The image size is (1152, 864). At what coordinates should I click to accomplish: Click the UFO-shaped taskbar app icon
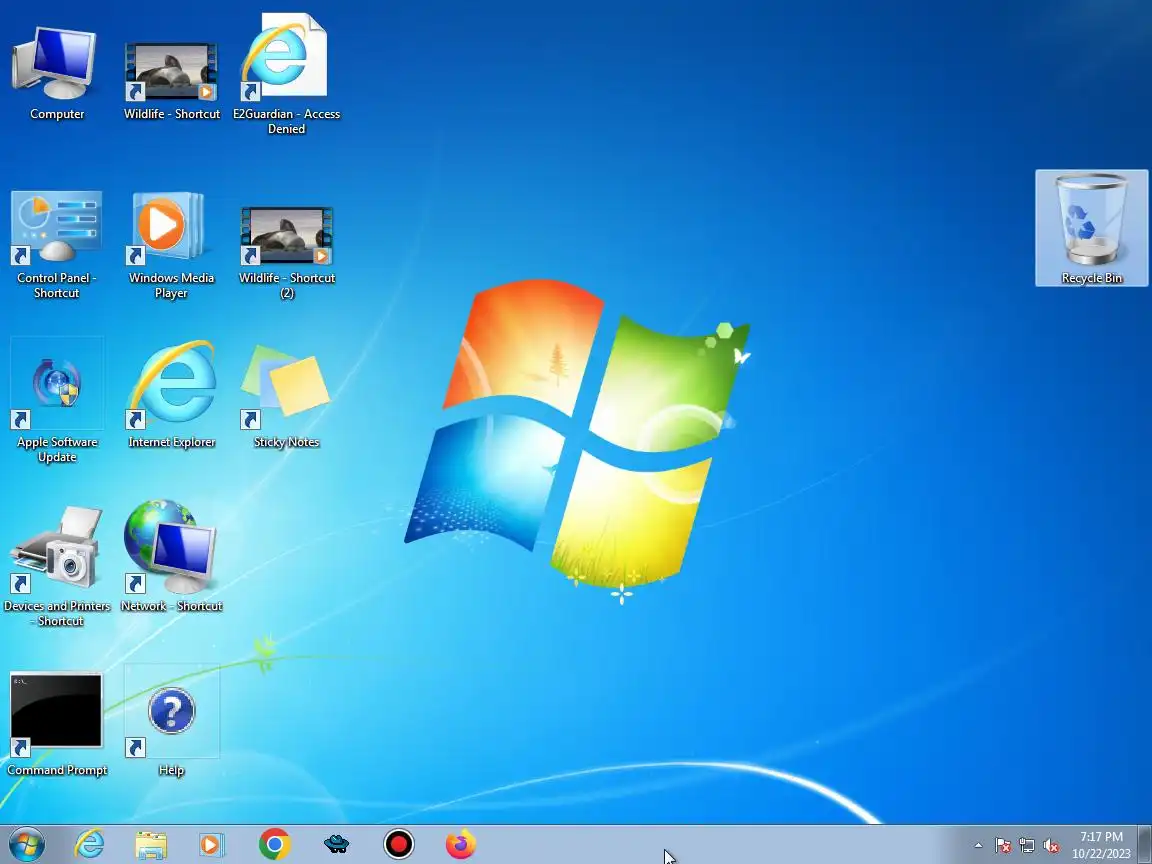tap(336, 844)
